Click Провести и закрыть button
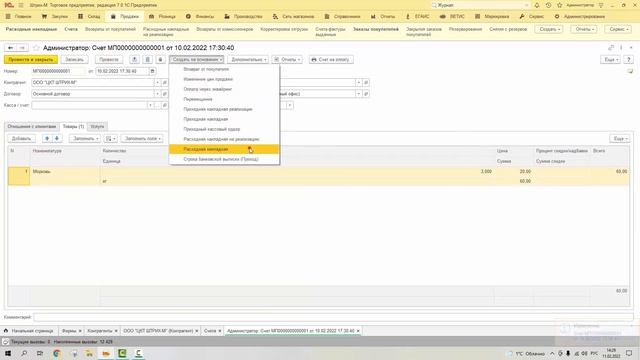Screen dimensions: 640x360 31,60
